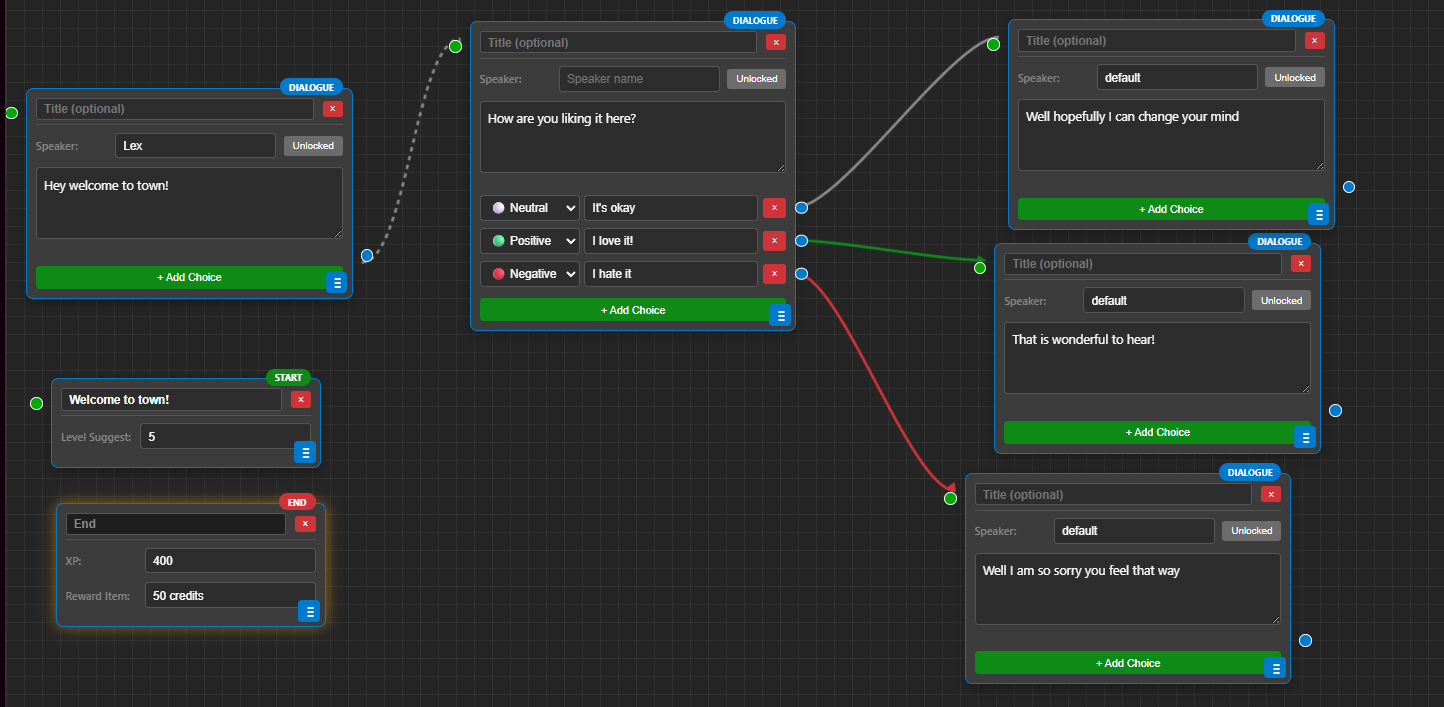The height and width of the screenshot is (707, 1444).
Task: Click the output port of the 'change your mind' node
Action: pyautogui.click(x=1349, y=187)
